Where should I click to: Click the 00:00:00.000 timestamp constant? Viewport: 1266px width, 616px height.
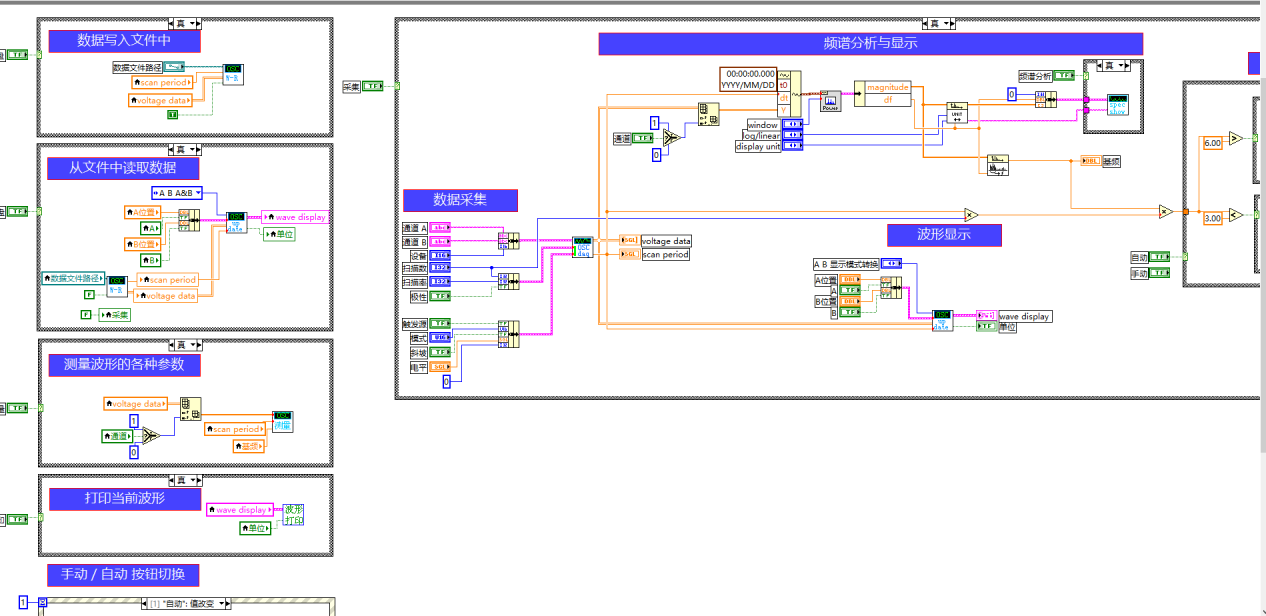(x=749, y=73)
